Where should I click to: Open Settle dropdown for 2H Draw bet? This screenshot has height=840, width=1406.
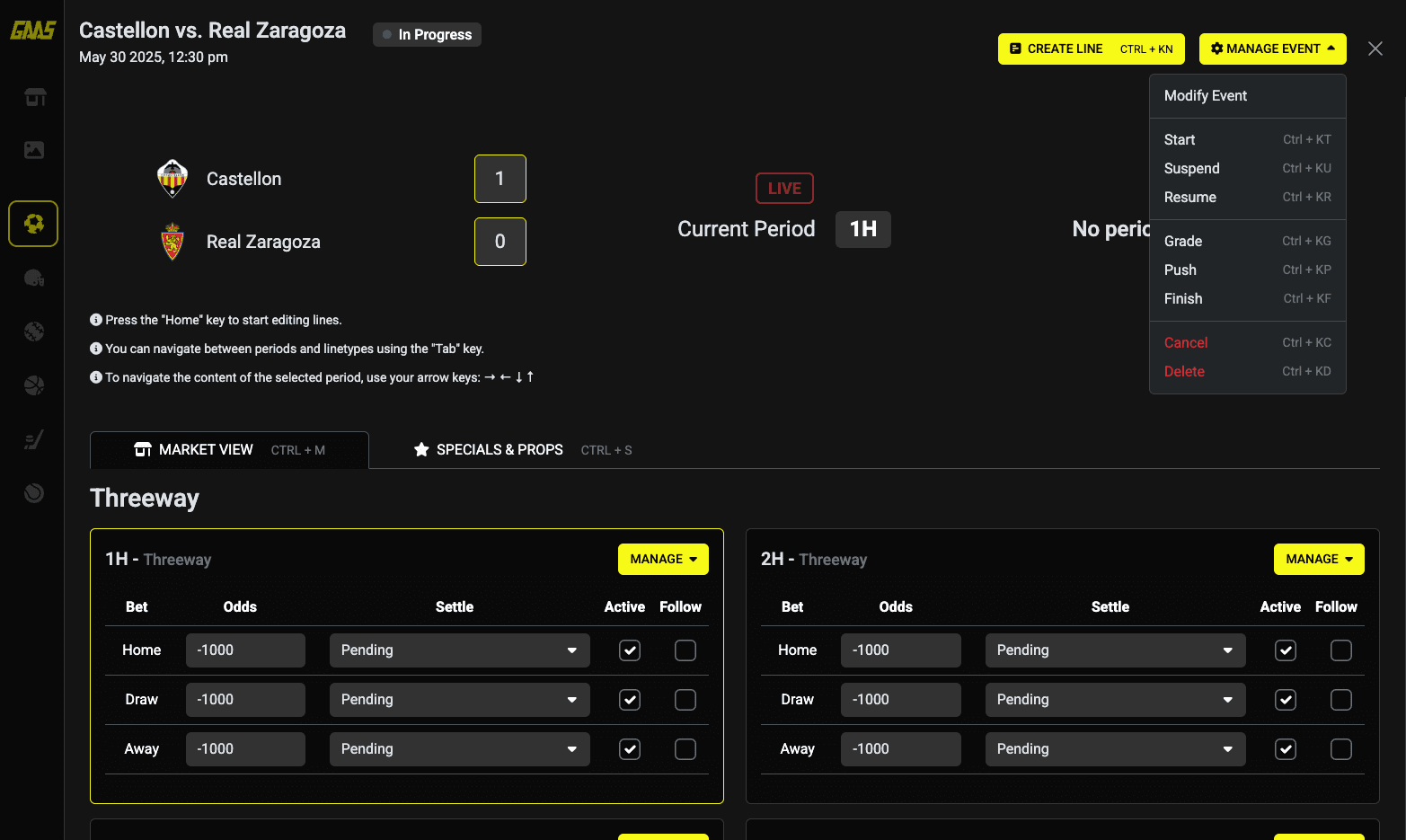pyautogui.click(x=1114, y=700)
